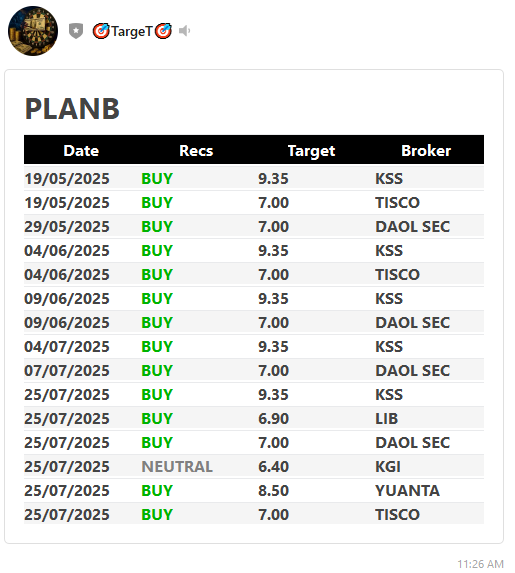Screen dimensions: 515x573
Task: Click the Broker column header
Action: coord(426,151)
